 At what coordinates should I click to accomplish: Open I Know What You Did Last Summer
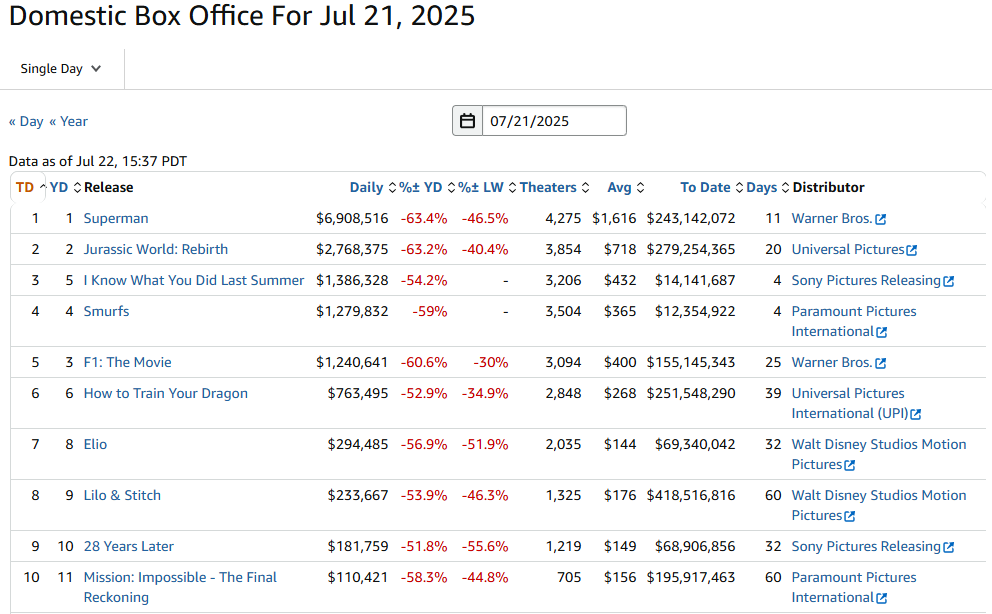point(194,280)
